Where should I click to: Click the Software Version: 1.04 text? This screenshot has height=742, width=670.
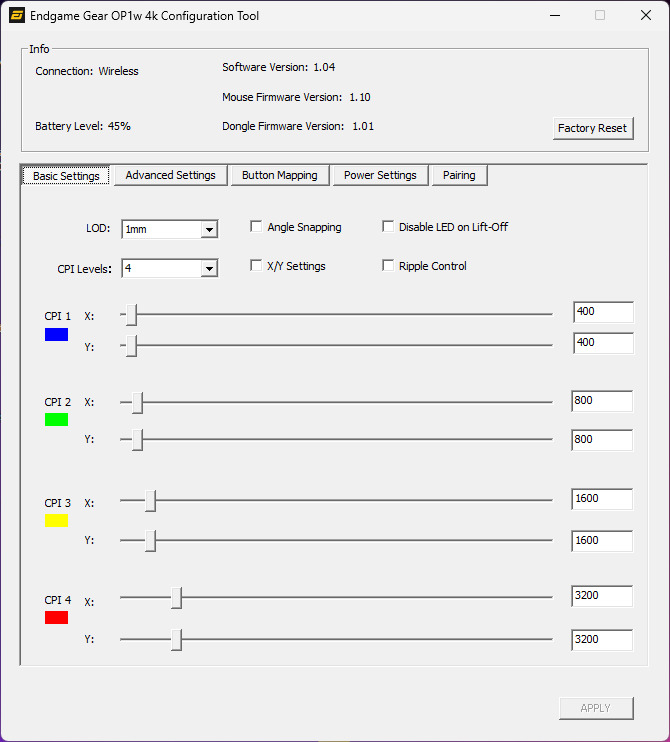click(279, 67)
